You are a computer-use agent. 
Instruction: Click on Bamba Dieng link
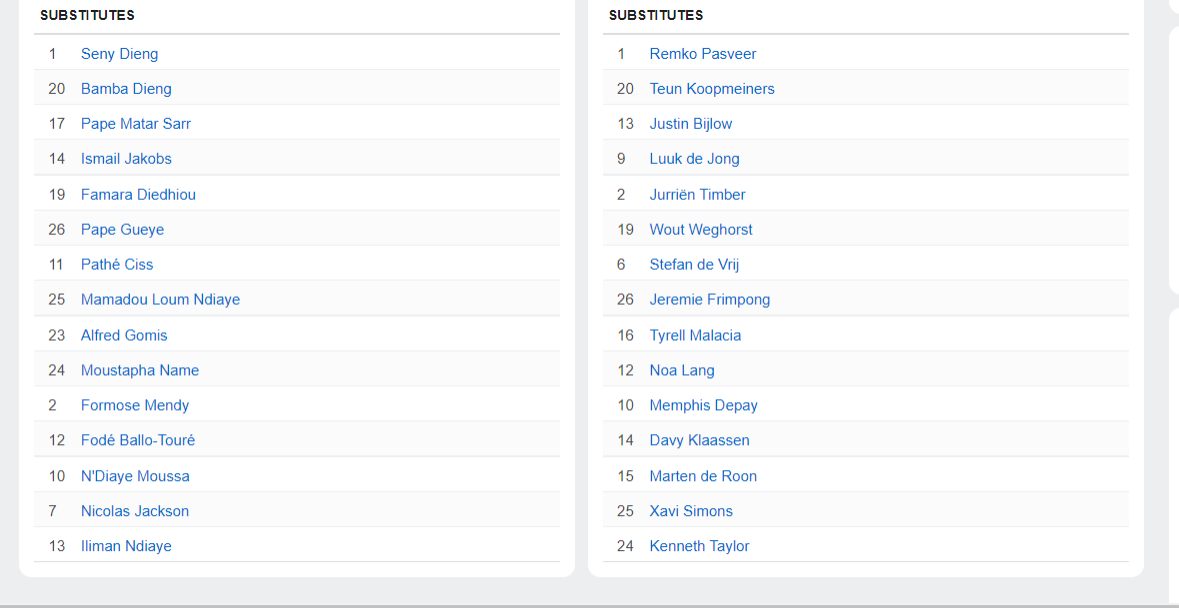pyautogui.click(x=126, y=89)
